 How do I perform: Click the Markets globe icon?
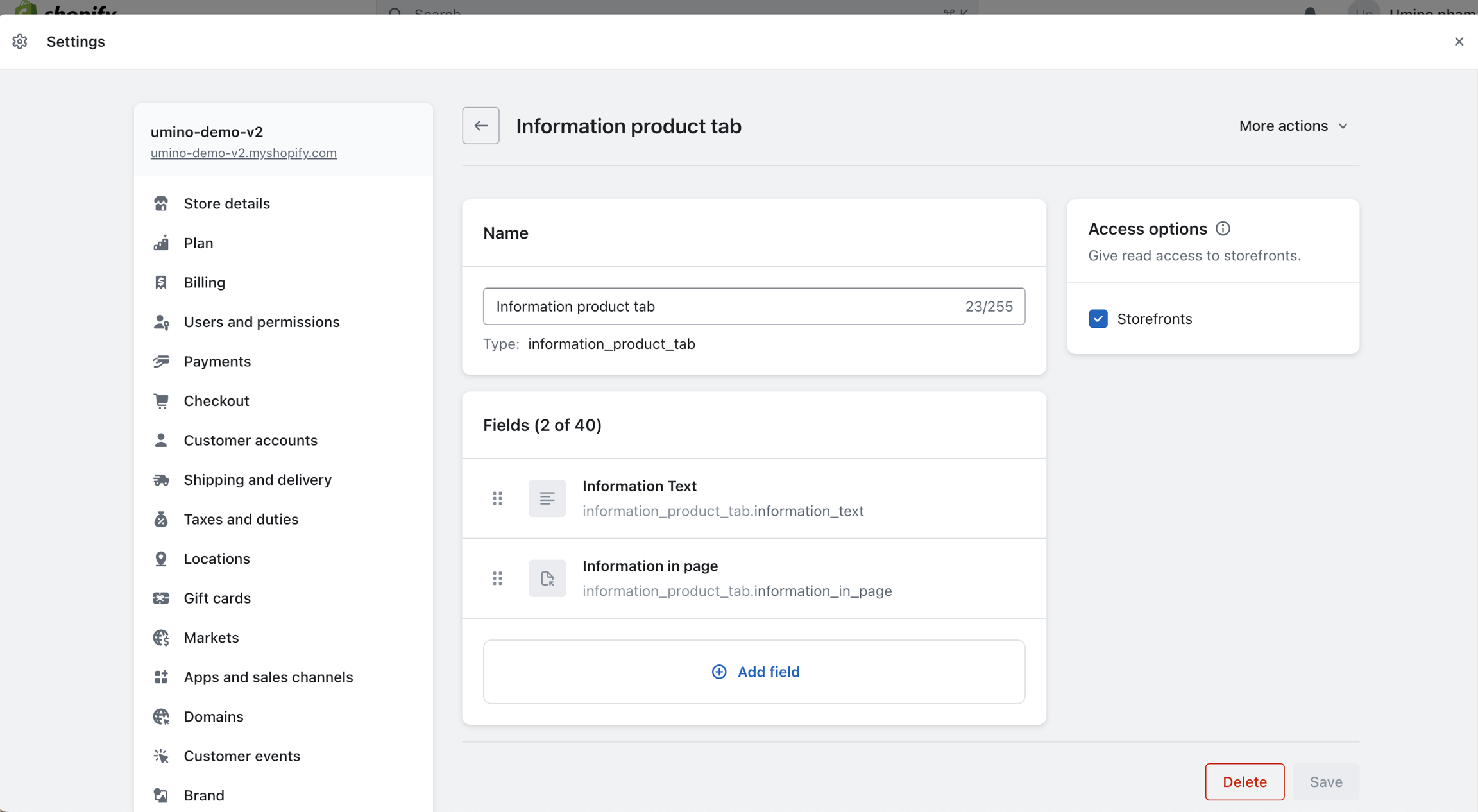point(161,638)
